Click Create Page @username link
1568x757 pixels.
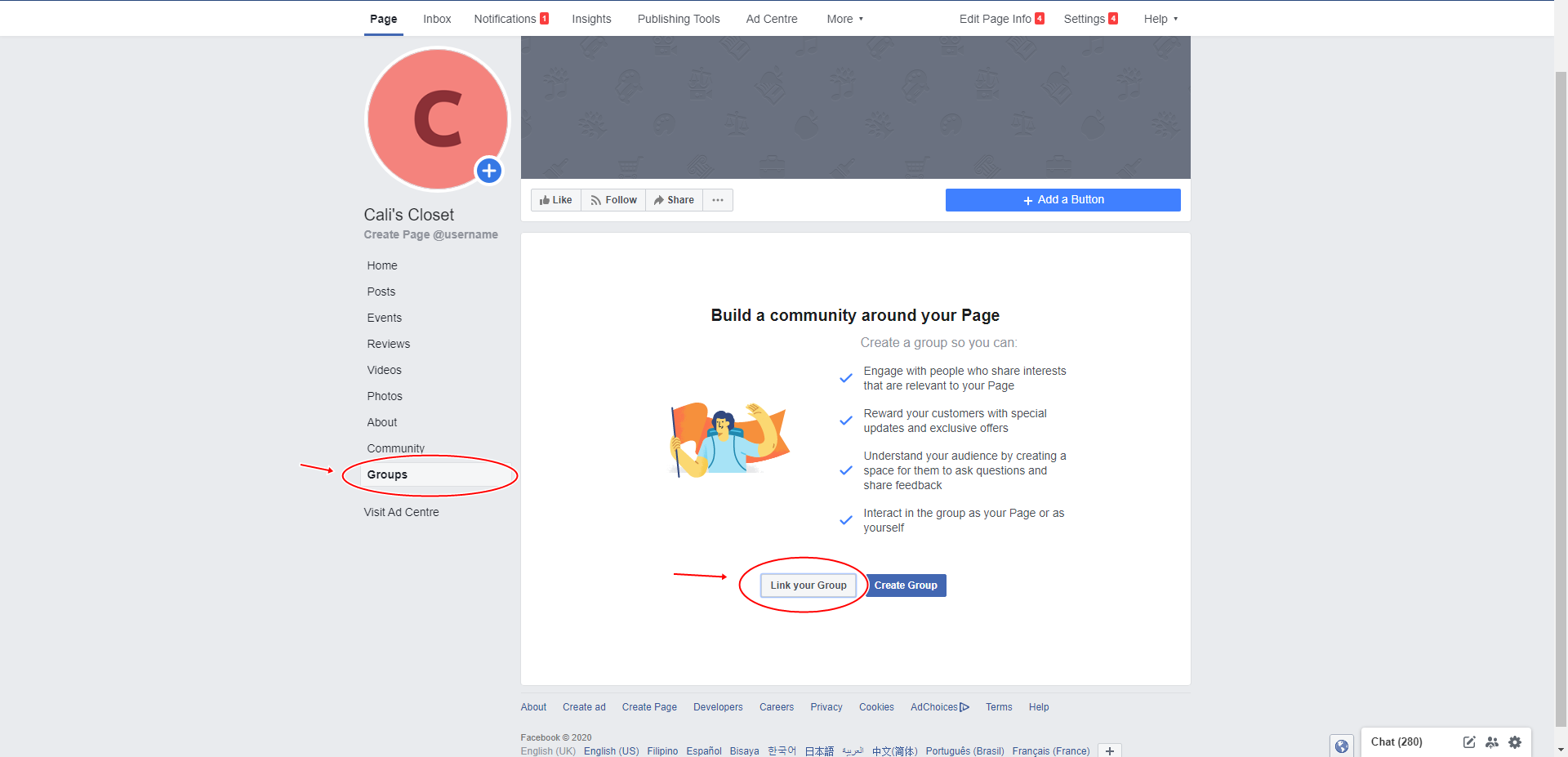point(430,234)
